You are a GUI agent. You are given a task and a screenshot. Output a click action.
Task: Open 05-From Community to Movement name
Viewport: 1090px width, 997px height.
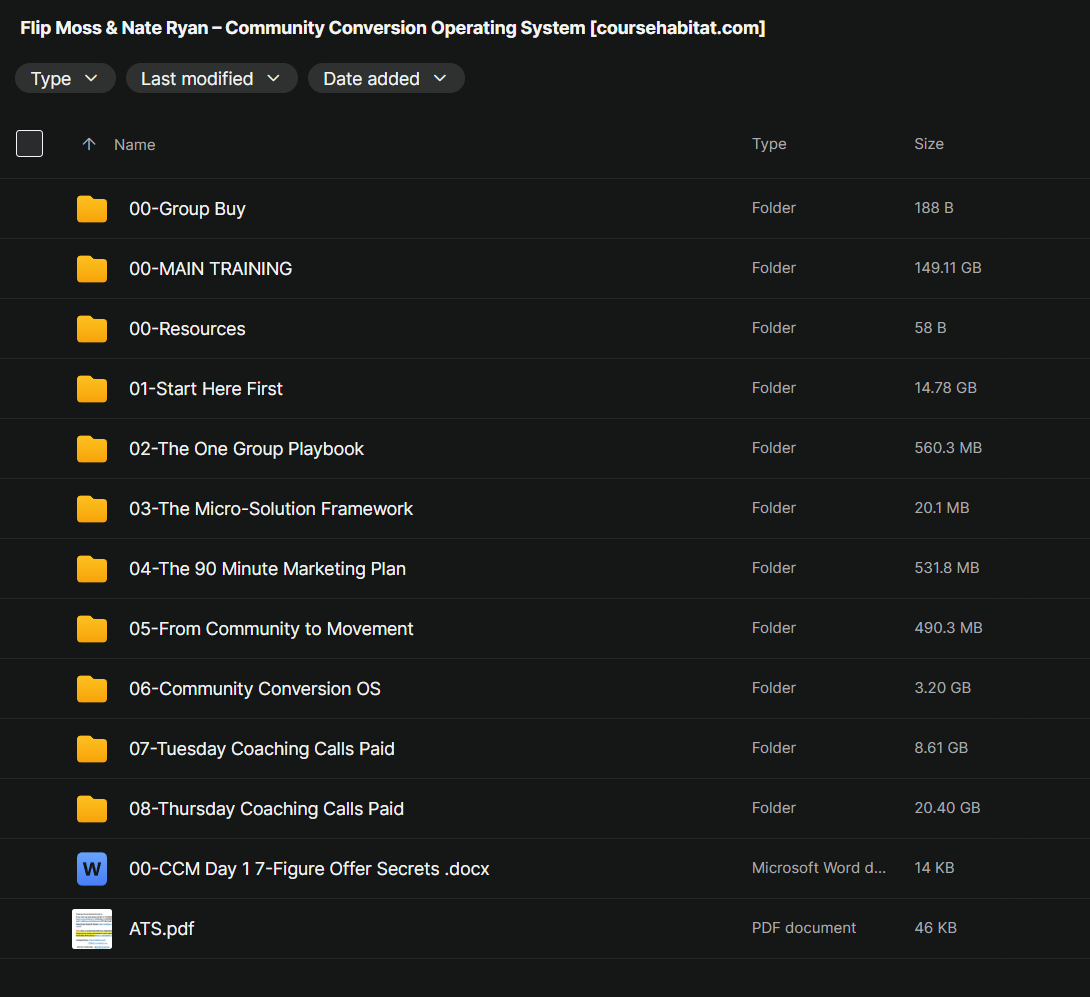(x=271, y=629)
